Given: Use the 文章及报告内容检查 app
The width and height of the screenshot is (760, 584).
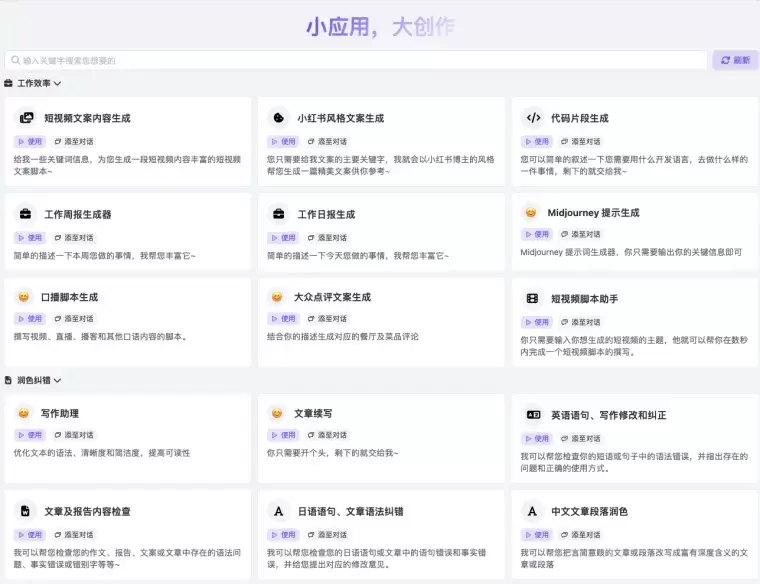Looking at the screenshot, I should pyautogui.click(x=30, y=535).
